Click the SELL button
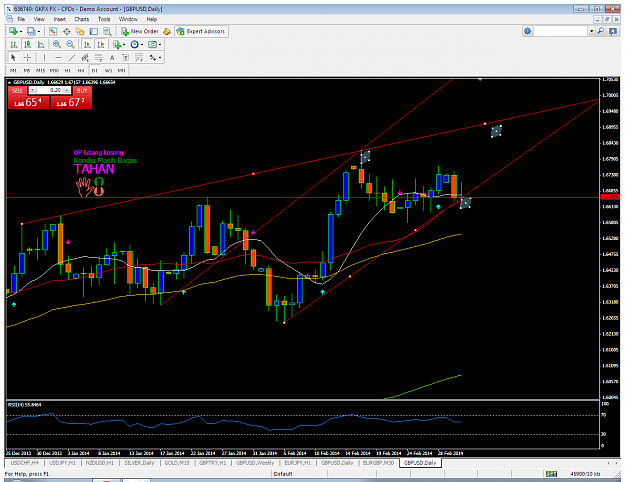Image resolution: width=625 pixels, height=482 pixels. (x=17, y=90)
